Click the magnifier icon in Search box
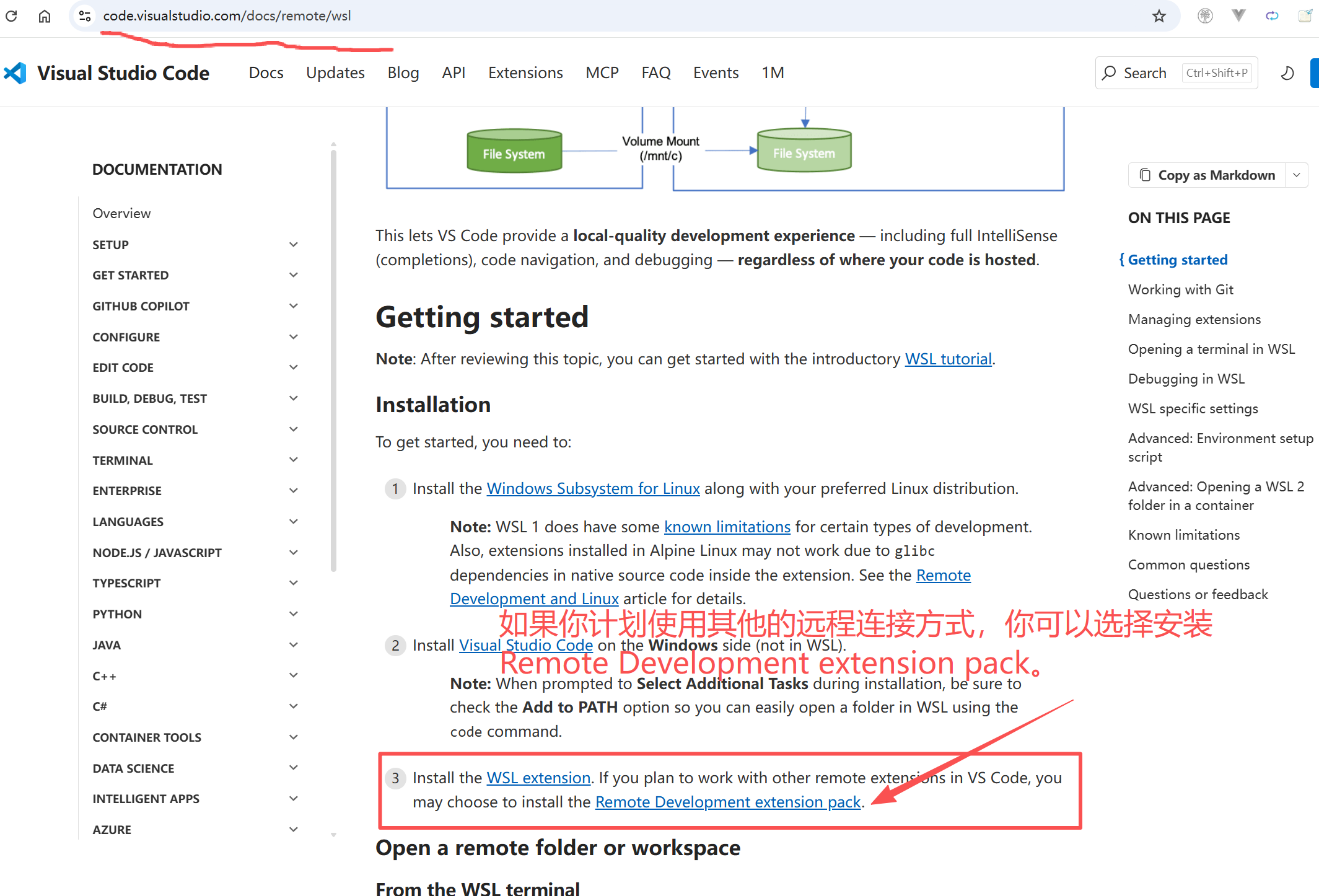Screen dimensions: 1319x896 coord(1109,73)
